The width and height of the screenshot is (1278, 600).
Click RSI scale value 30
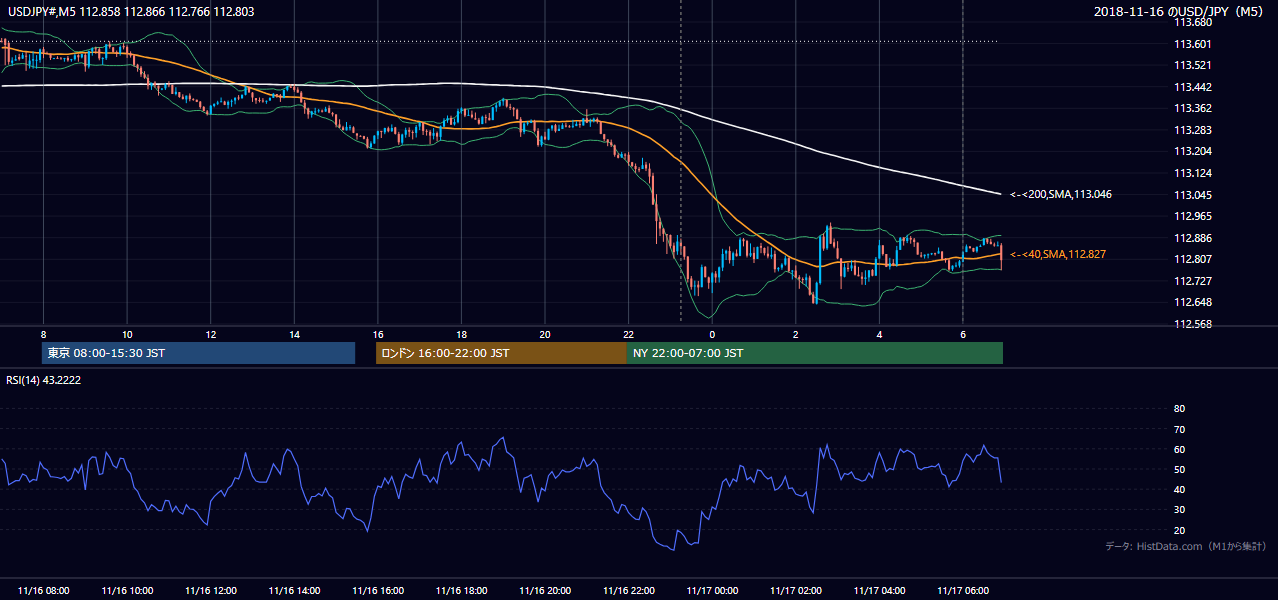click(x=1179, y=510)
